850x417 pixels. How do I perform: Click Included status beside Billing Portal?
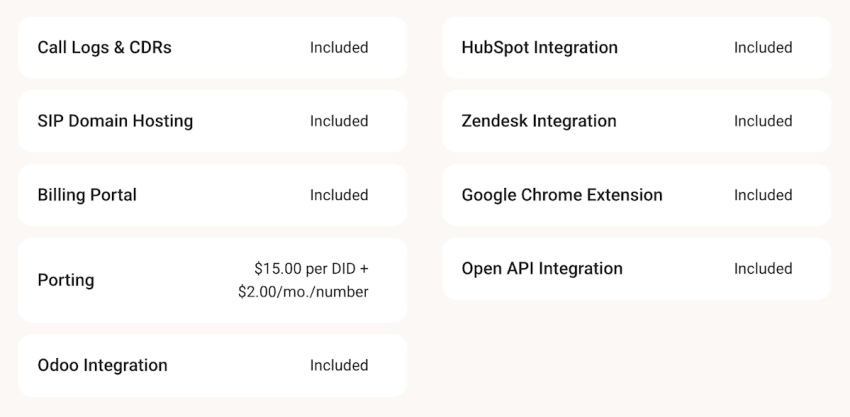339,195
